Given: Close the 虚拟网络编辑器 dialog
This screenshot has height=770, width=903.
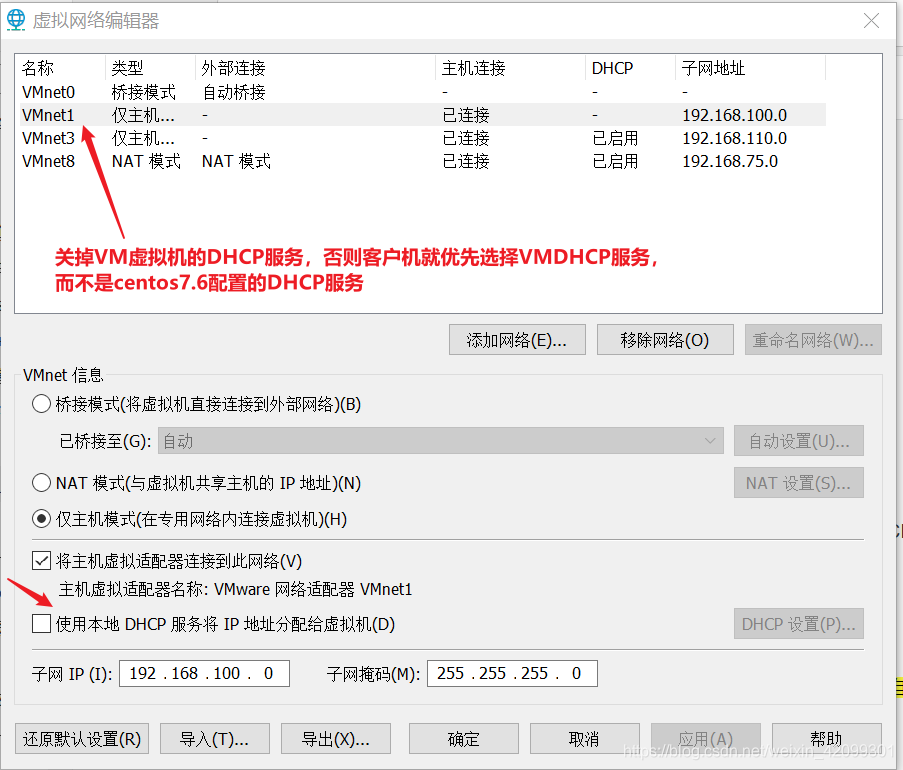Looking at the screenshot, I should (871, 21).
